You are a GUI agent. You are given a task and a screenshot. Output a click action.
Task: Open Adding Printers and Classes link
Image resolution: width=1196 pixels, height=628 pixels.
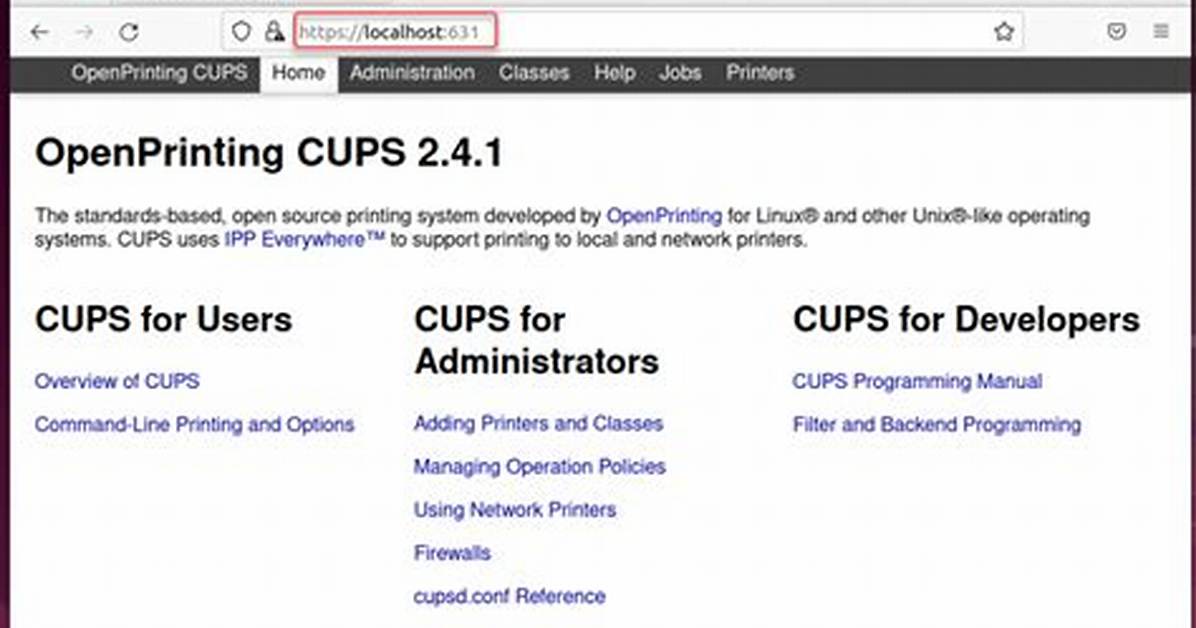[539, 423]
